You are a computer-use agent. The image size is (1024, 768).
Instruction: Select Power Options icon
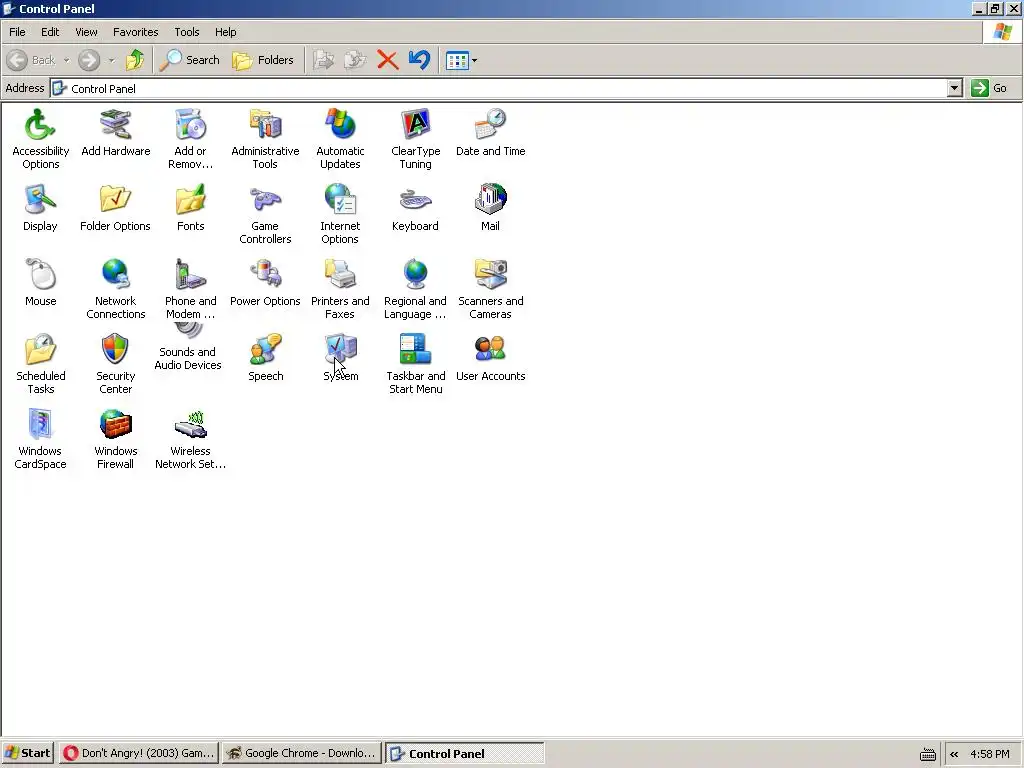(x=265, y=274)
